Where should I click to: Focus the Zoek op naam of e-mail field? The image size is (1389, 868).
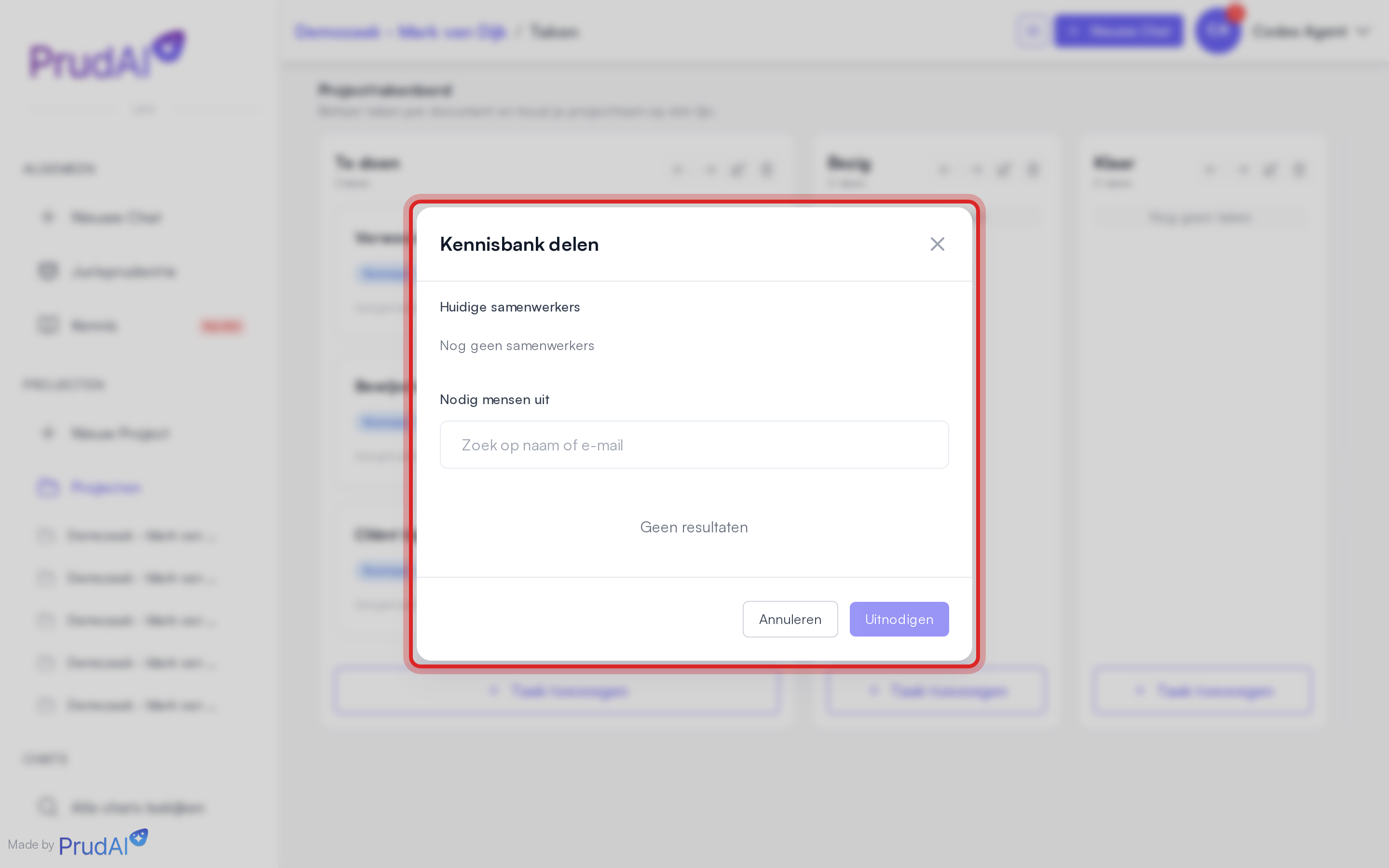(x=694, y=445)
